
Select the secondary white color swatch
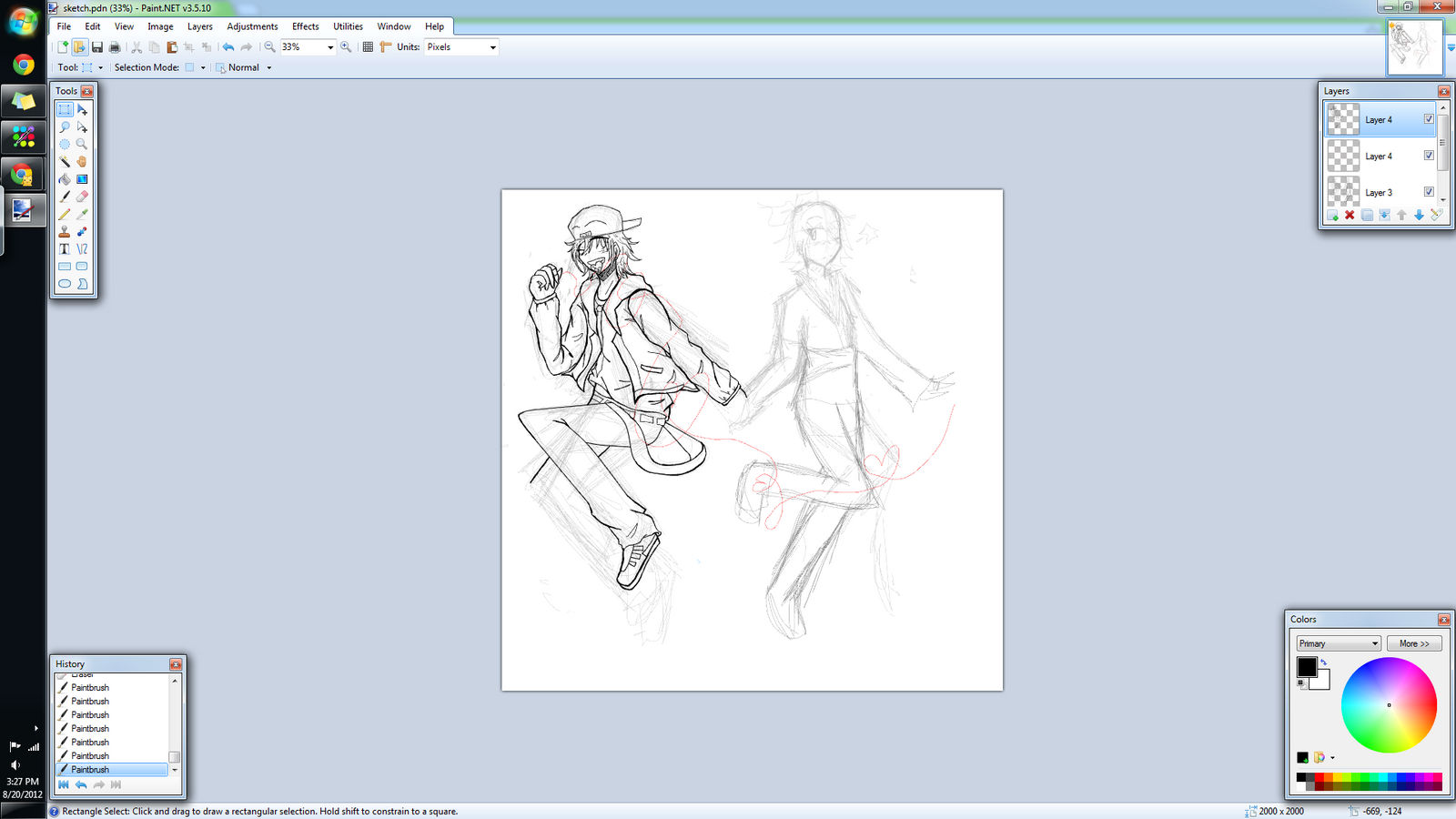pos(1323,682)
